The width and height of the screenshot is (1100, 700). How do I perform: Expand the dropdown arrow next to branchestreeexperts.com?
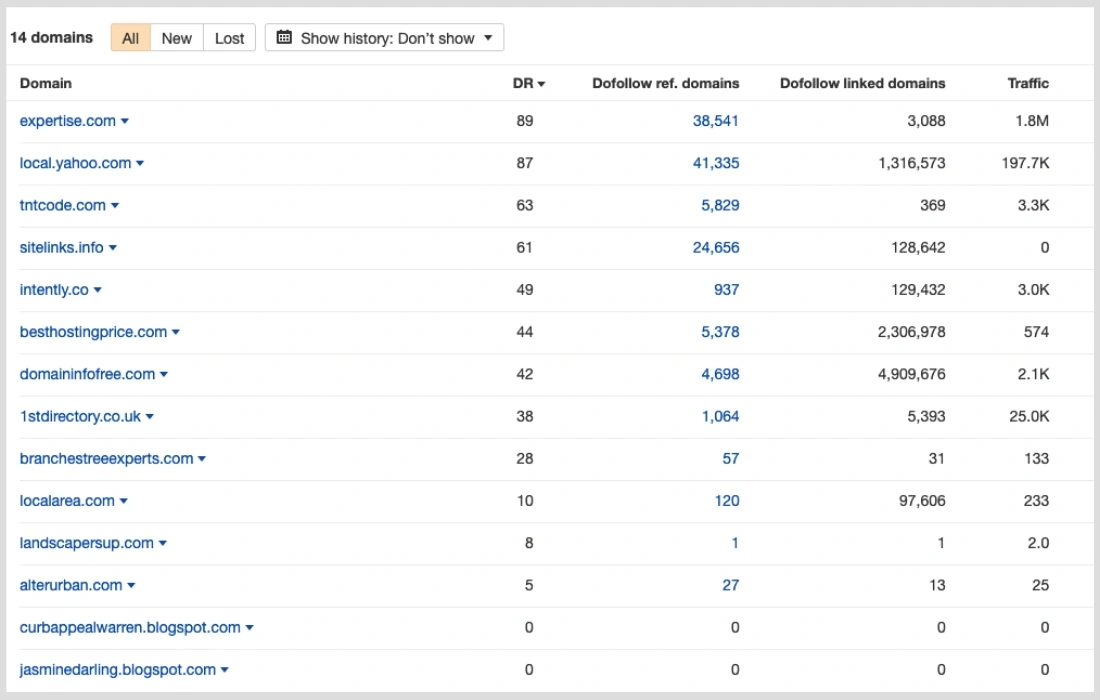click(202, 459)
